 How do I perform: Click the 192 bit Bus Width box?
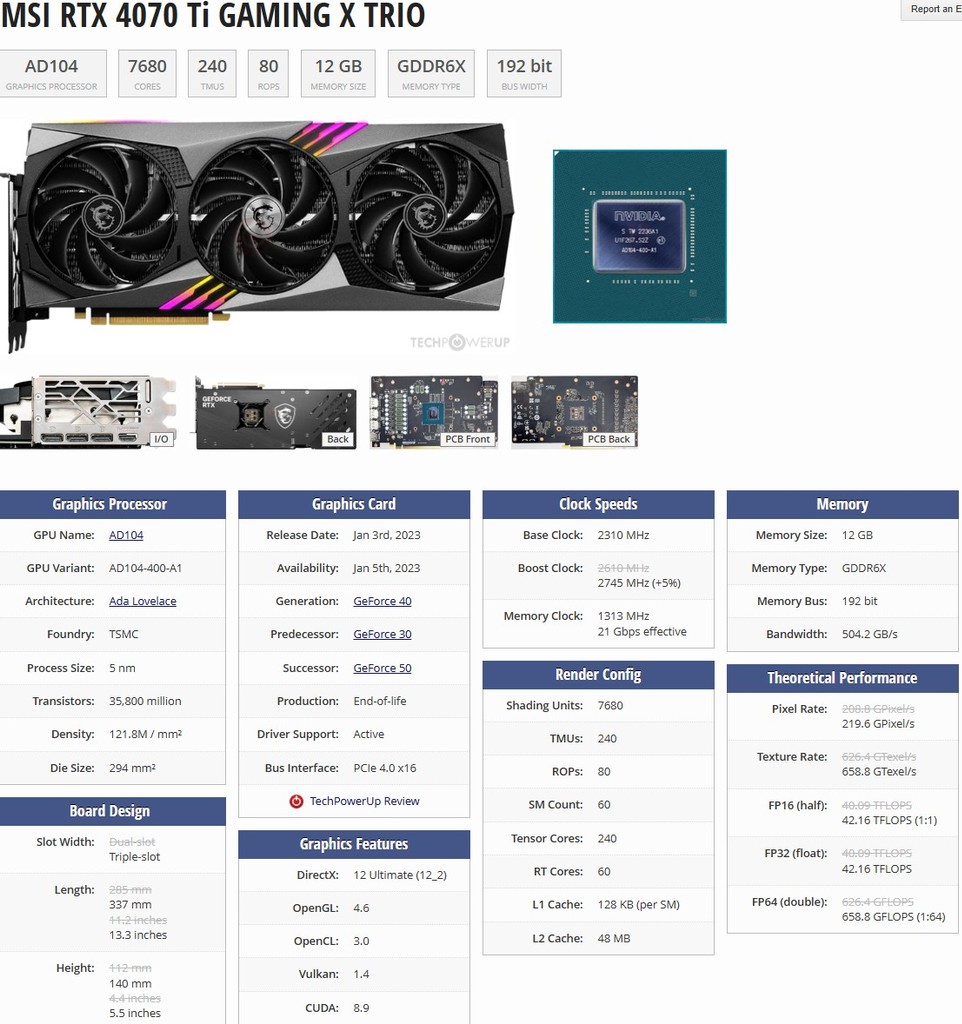[524, 73]
